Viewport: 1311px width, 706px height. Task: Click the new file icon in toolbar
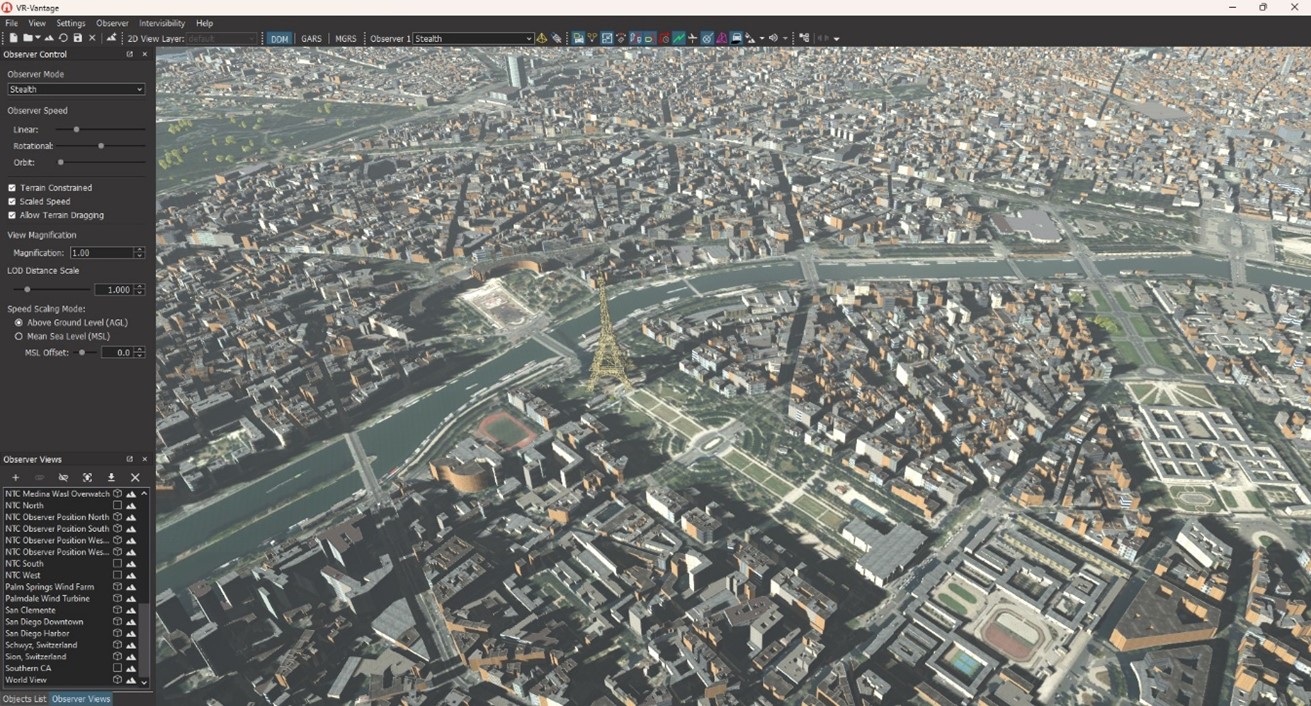pos(14,38)
